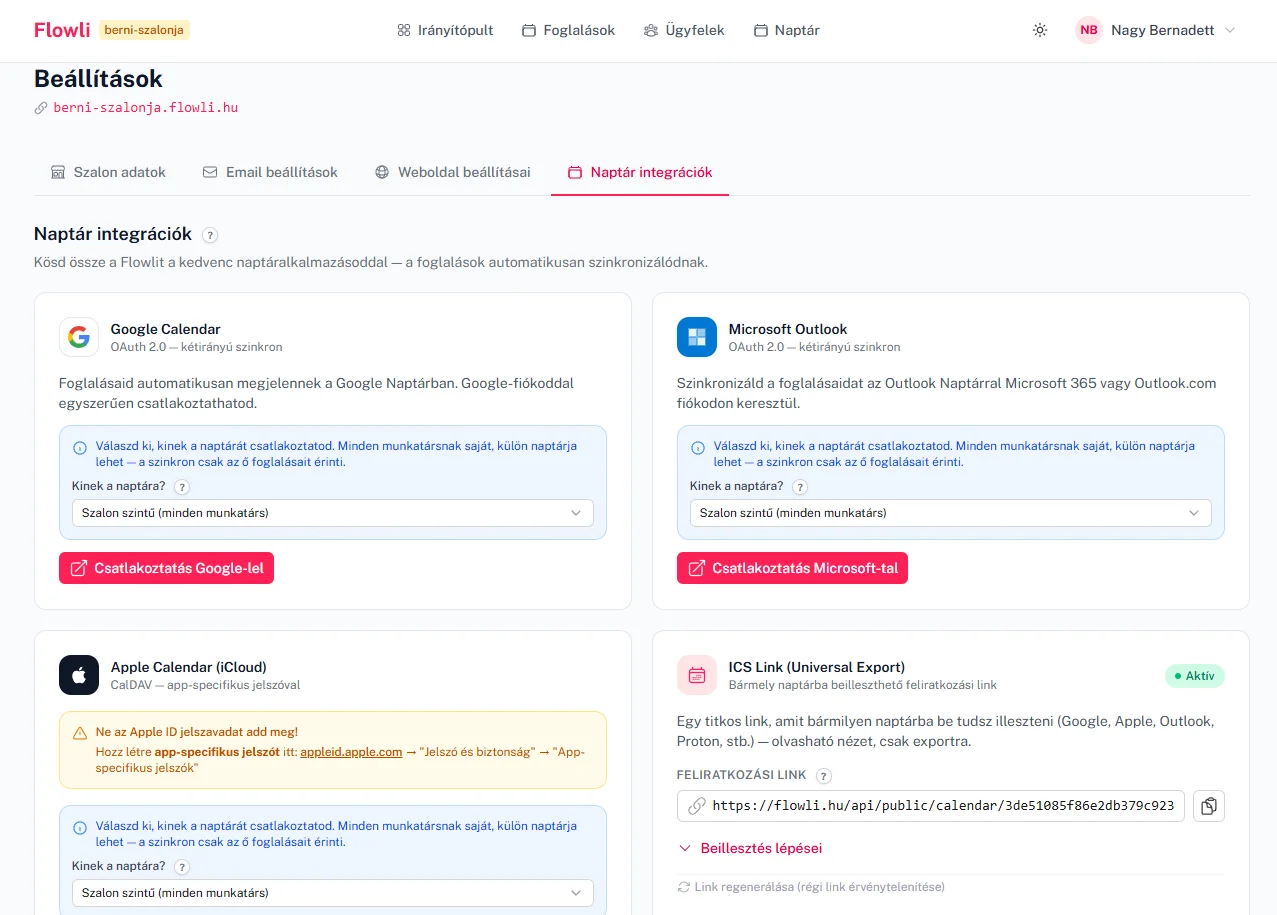Open help icon beside Feliratkozási link label
The width and height of the screenshot is (1277, 915).
pos(824,776)
